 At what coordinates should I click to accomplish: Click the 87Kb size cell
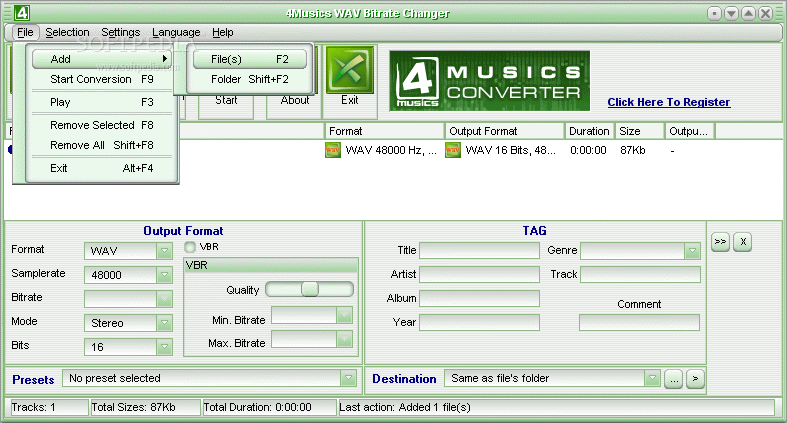632,151
